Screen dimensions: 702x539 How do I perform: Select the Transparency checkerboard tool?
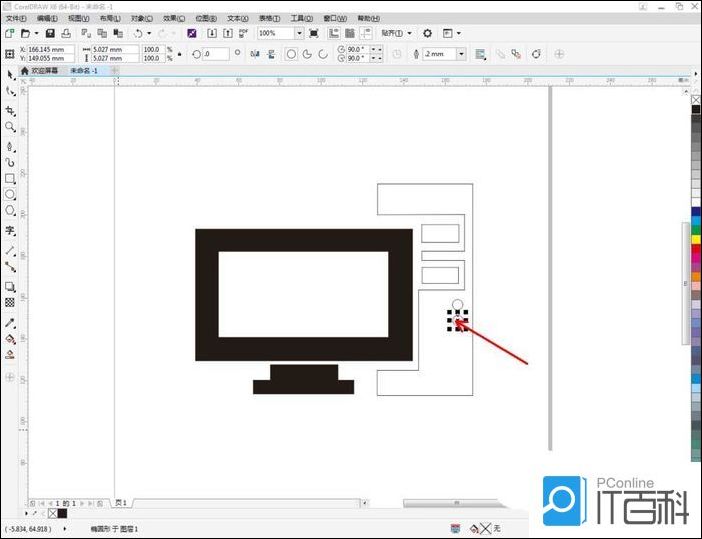(10, 303)
